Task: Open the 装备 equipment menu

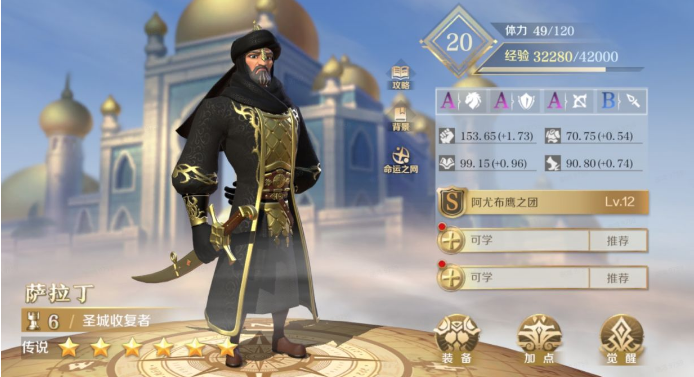Action: tap(457, 340)
